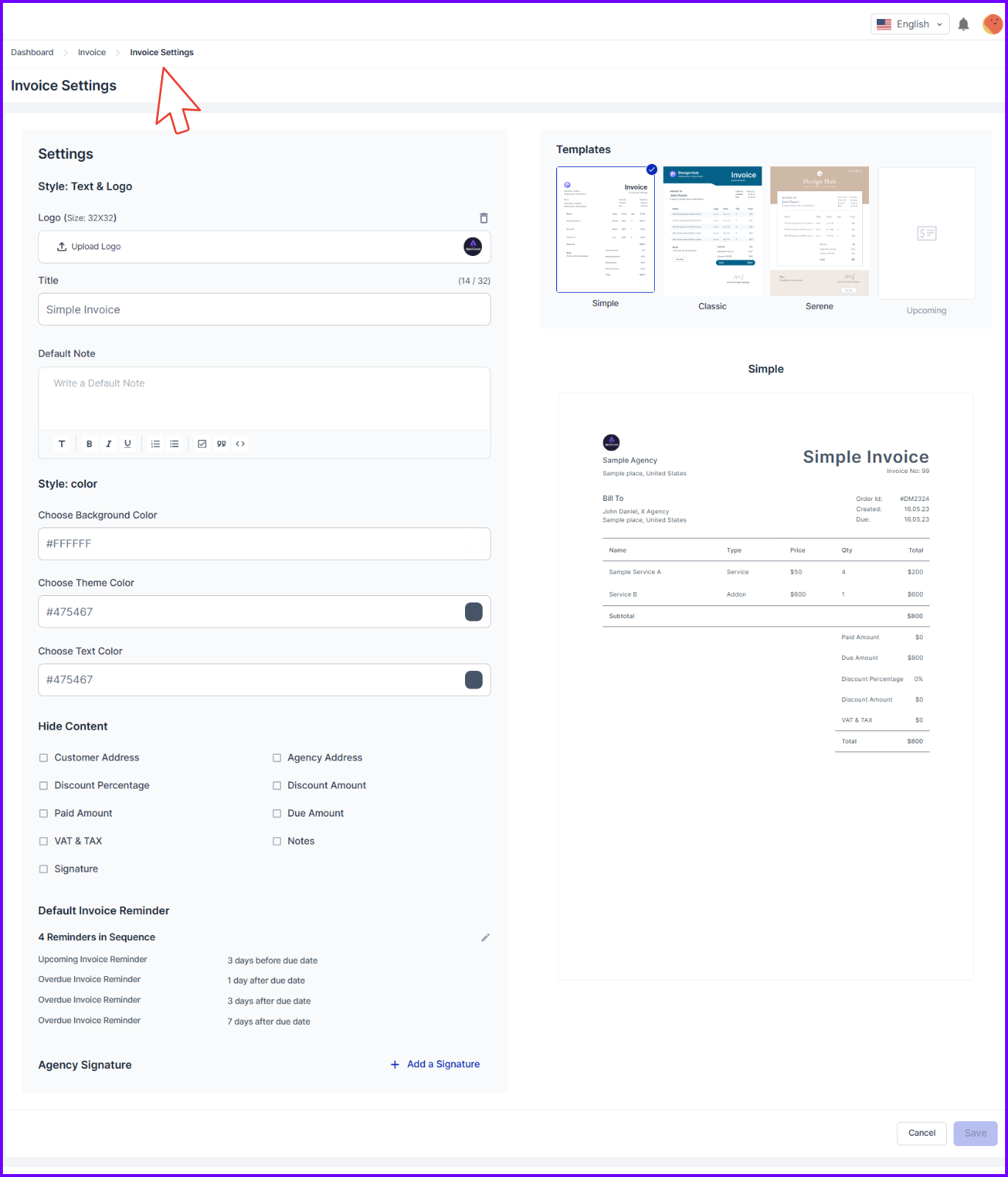The image size is (1008, 1177).
Task: Go to Dashboard breadcrumb
Action: [32, 52]
